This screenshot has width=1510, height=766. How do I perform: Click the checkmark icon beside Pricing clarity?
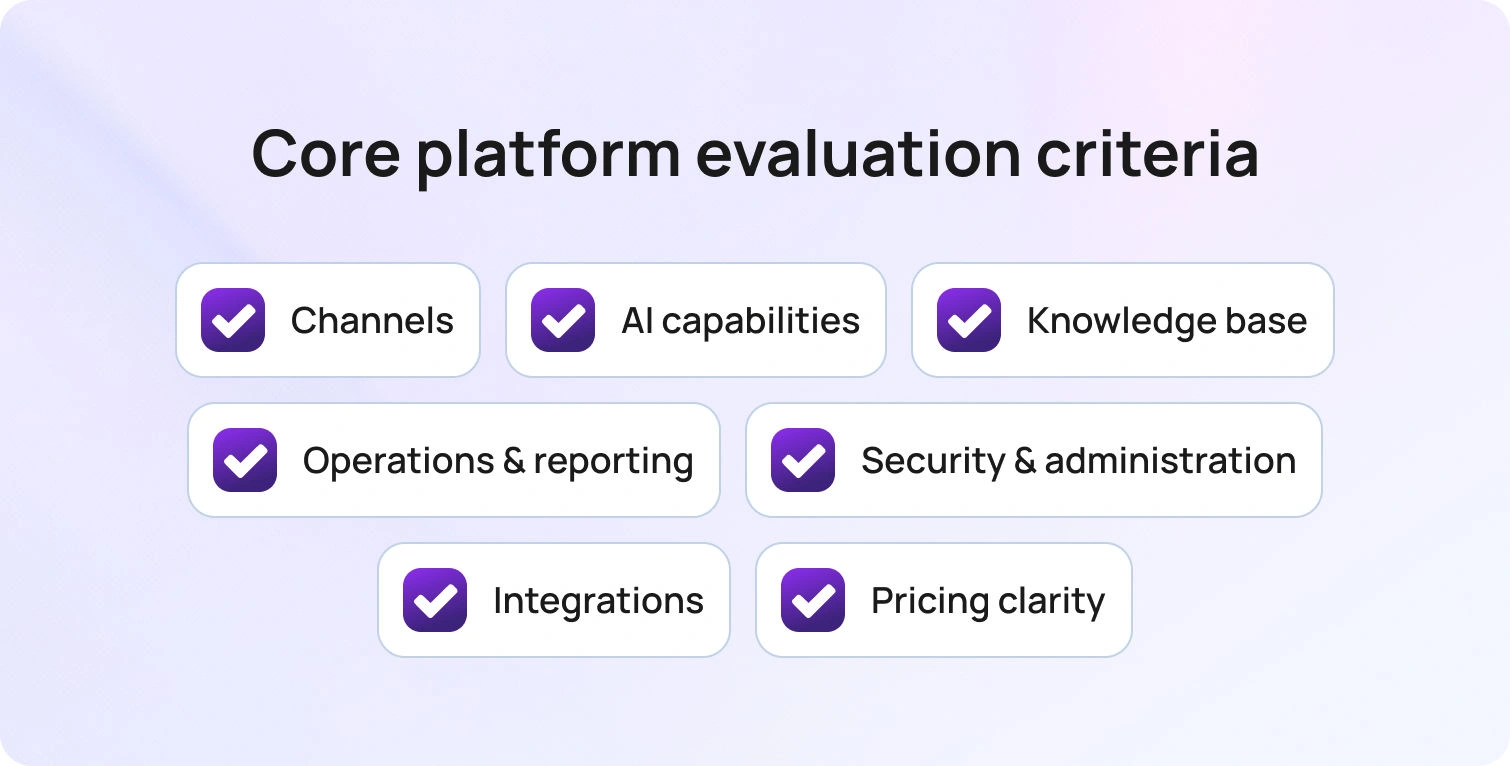pyautogui.click(x=813, y=600)
